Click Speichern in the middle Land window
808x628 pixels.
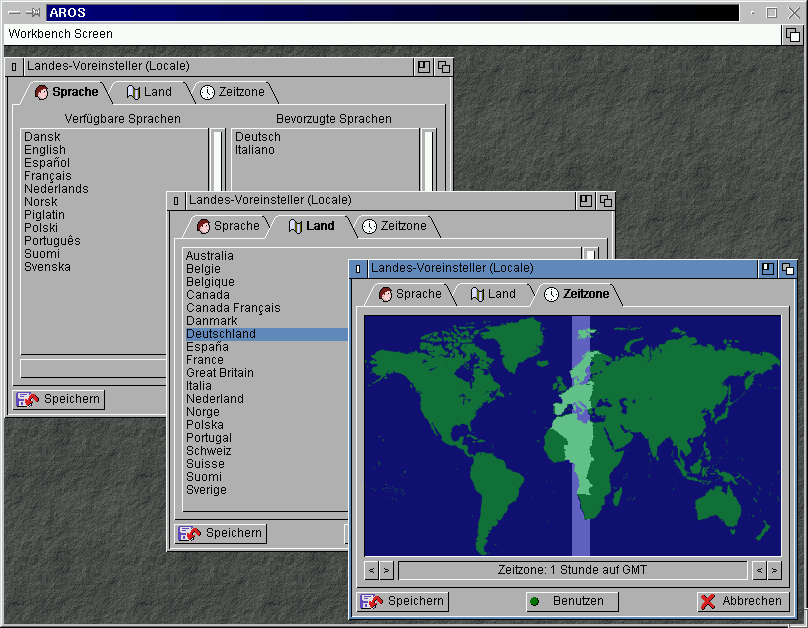pos(221,533)
